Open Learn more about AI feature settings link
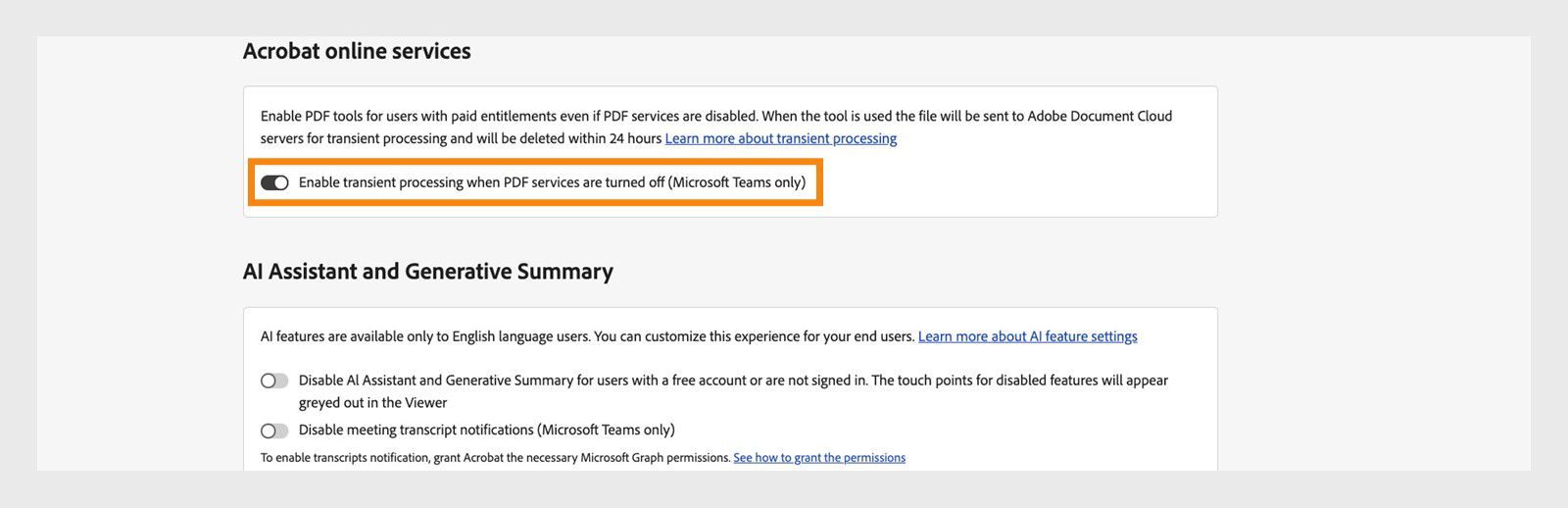Image resolution: width=1568 pixels, height=508 pixels. point(1028,336)
